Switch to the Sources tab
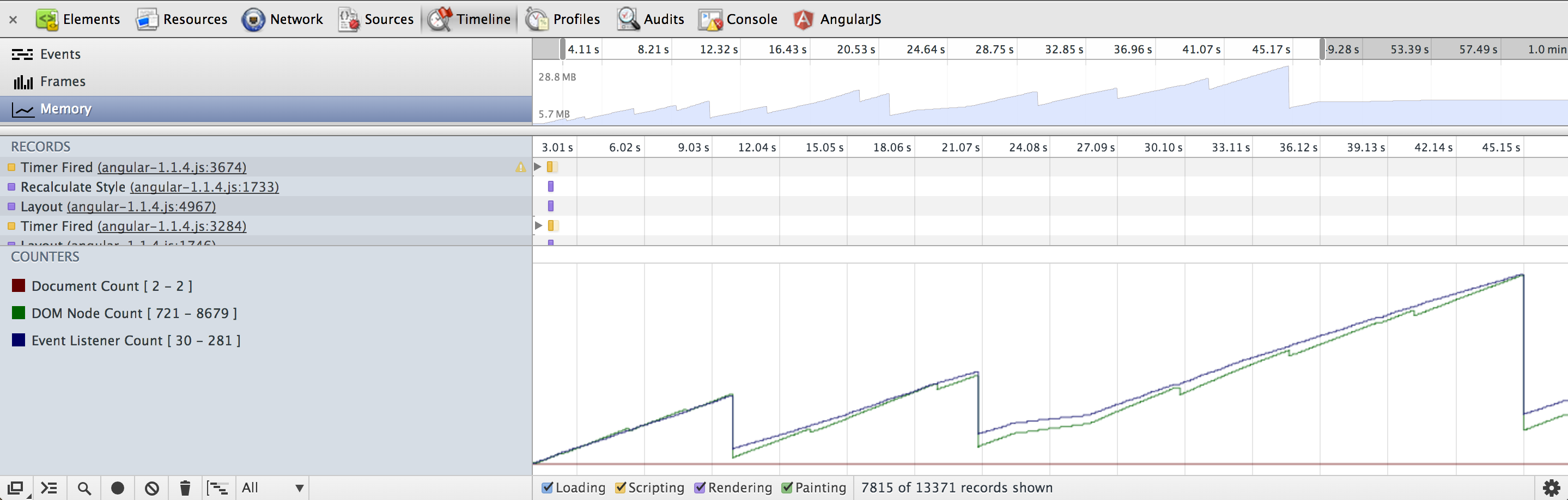The width and height of the screenshot is (1568, 500). (x=376, y=20)
